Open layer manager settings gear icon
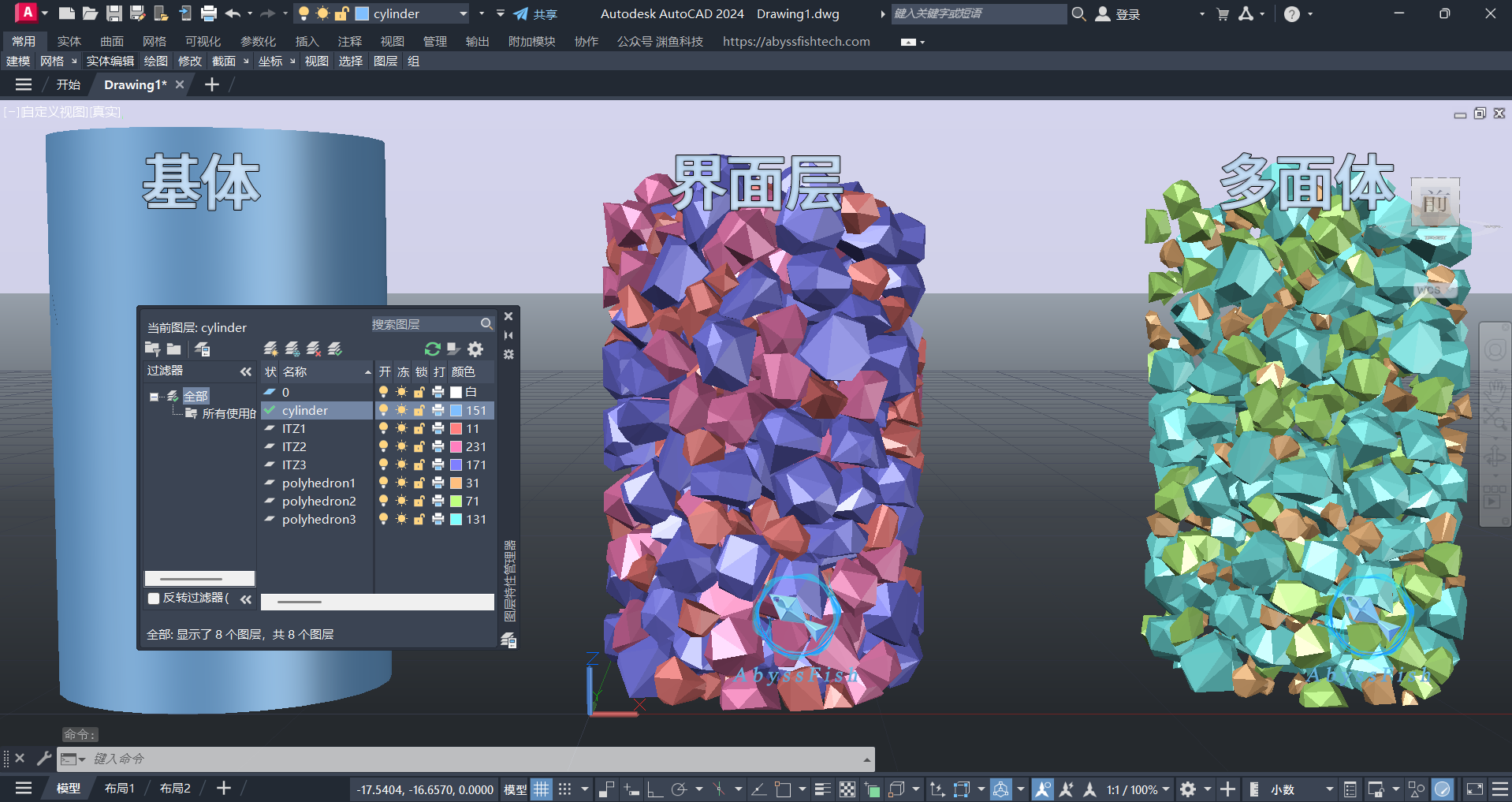Image resolution: width=1512 pixels, height=802 pixels. pyautogui.click(x=475, y=349)
